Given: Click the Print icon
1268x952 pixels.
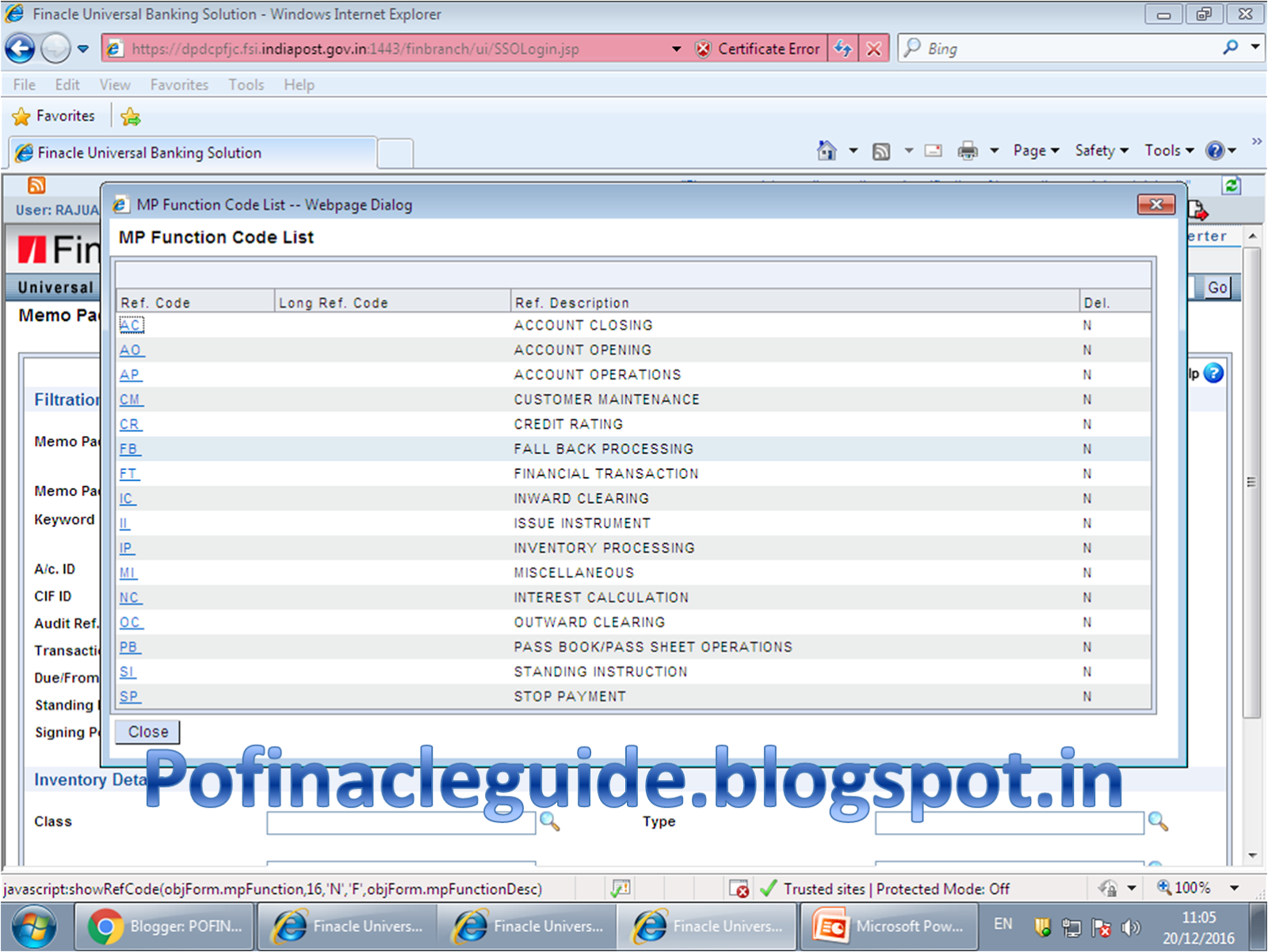Looking at the screenshot, I should (x=972, y=151).
